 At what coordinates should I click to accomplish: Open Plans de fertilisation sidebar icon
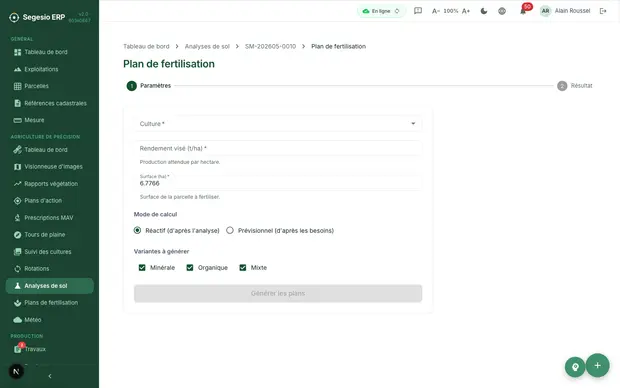pyautogui.click(x=17, y=303)
